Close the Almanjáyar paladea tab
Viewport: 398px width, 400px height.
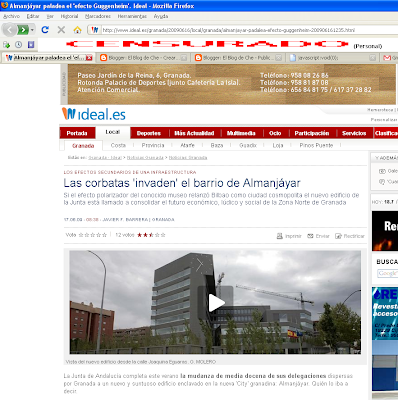click(x=89, y=58)
